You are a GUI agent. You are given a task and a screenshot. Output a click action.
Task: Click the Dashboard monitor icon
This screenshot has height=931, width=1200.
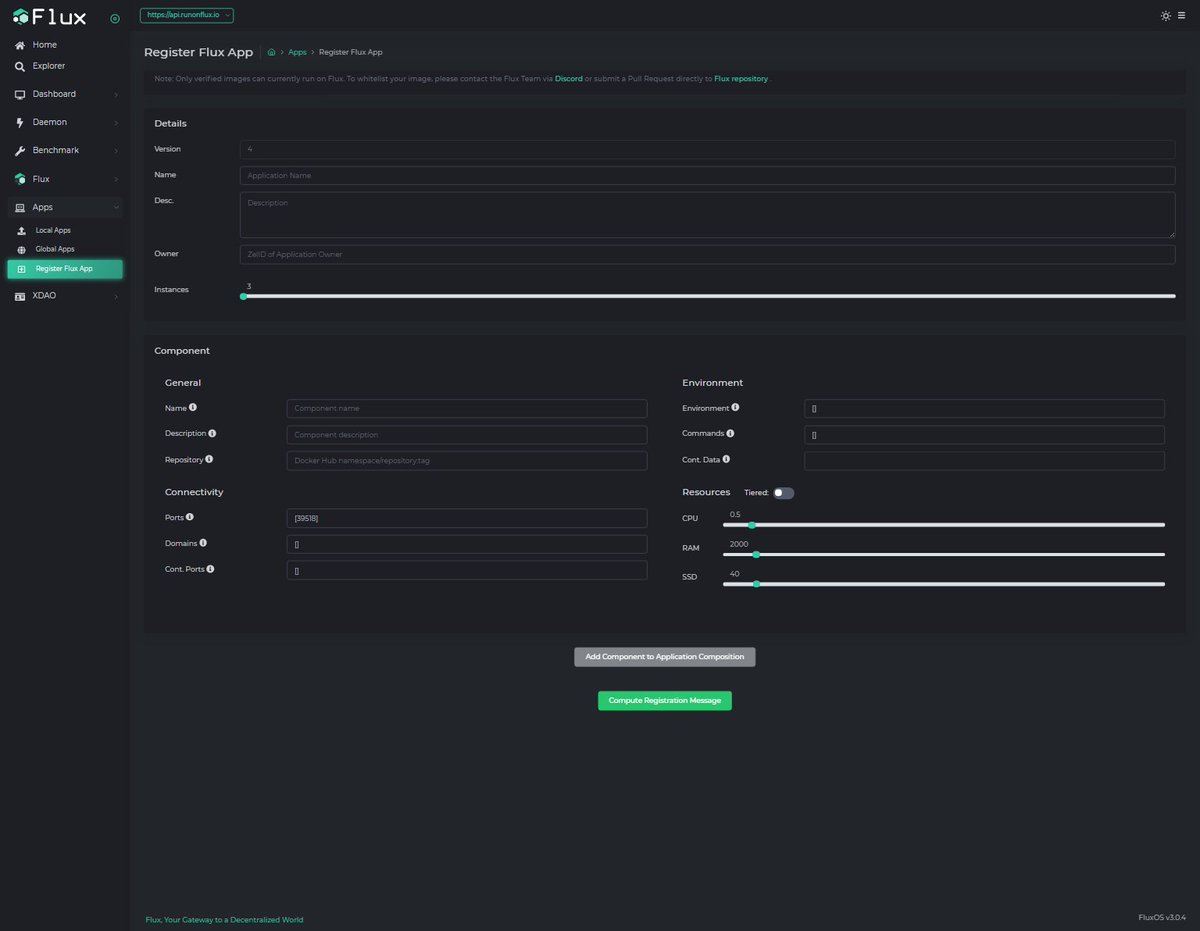tap(20, 94)
